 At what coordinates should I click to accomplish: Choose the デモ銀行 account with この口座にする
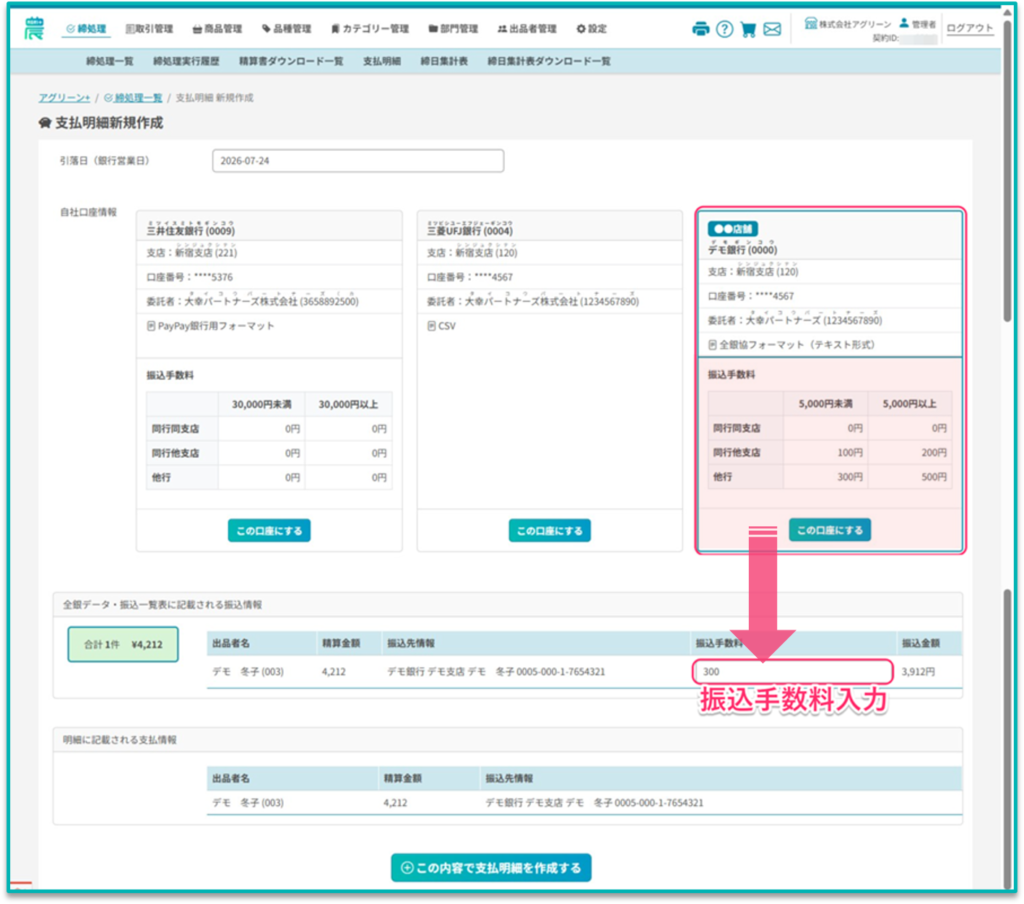point(830,530)
